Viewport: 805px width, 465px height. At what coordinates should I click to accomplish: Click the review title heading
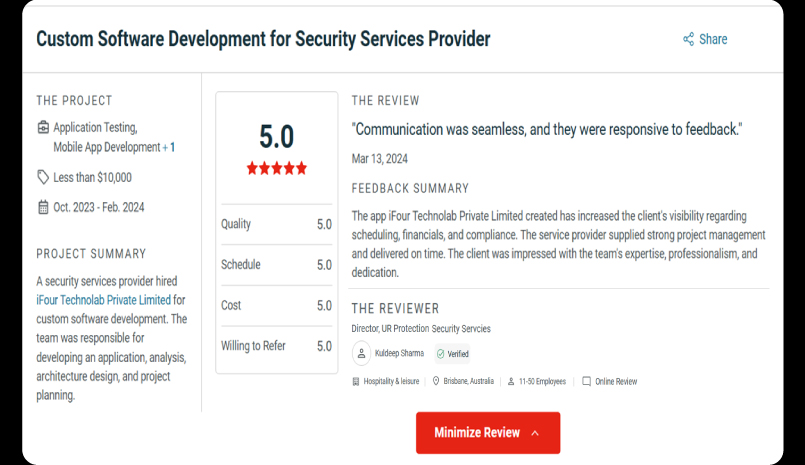[x=263, y=39]
